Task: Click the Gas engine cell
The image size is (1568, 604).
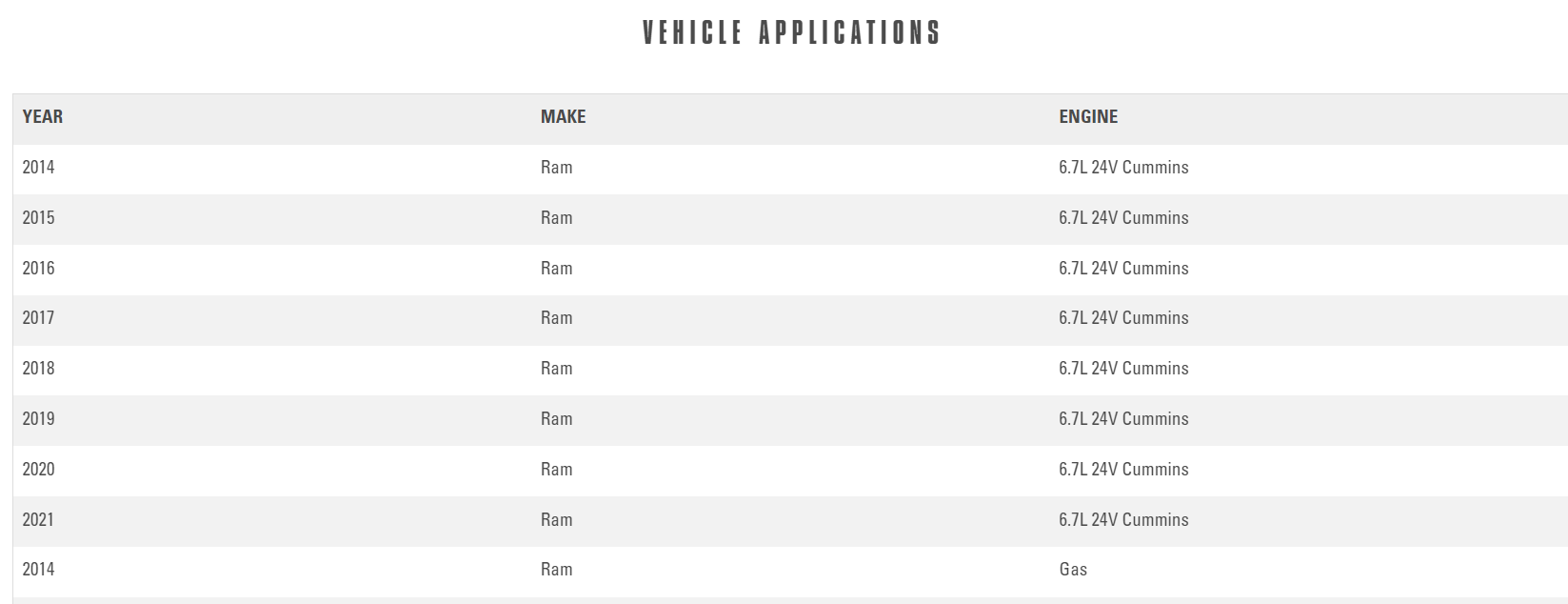Action: click(x=1073, y=570)
